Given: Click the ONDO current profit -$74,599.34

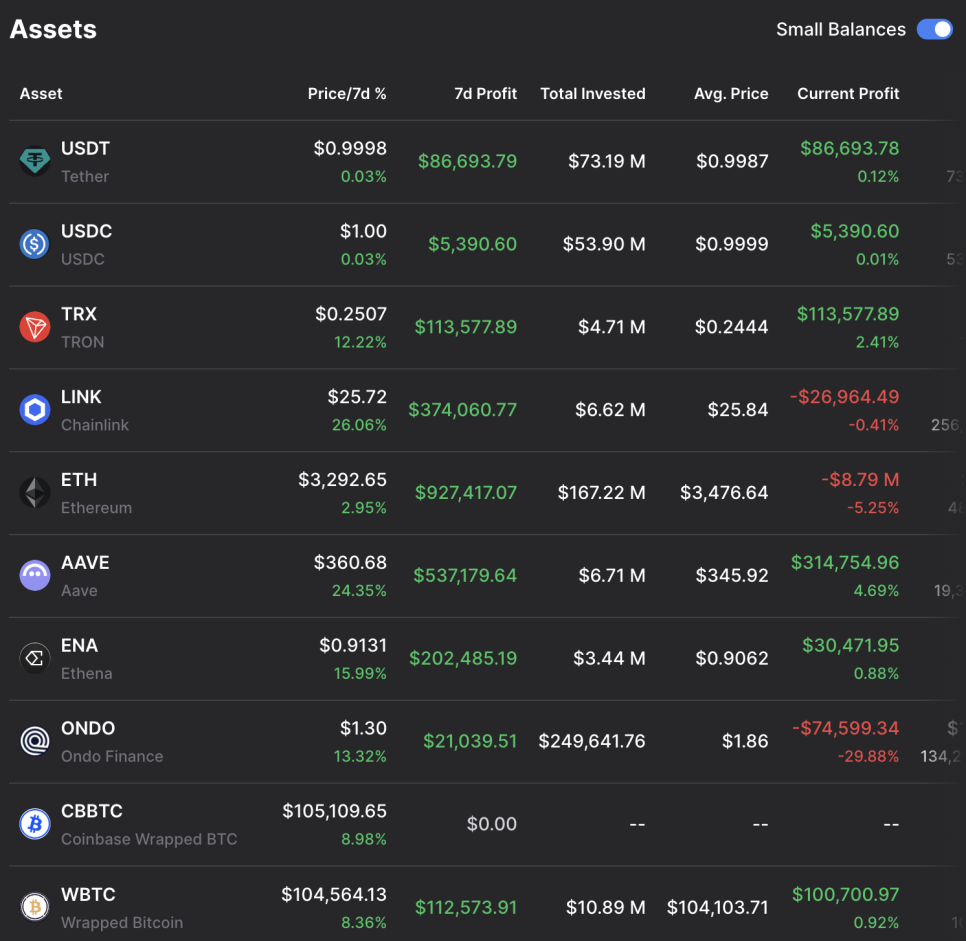Looking at the screenshot, I should click(845, 728).
